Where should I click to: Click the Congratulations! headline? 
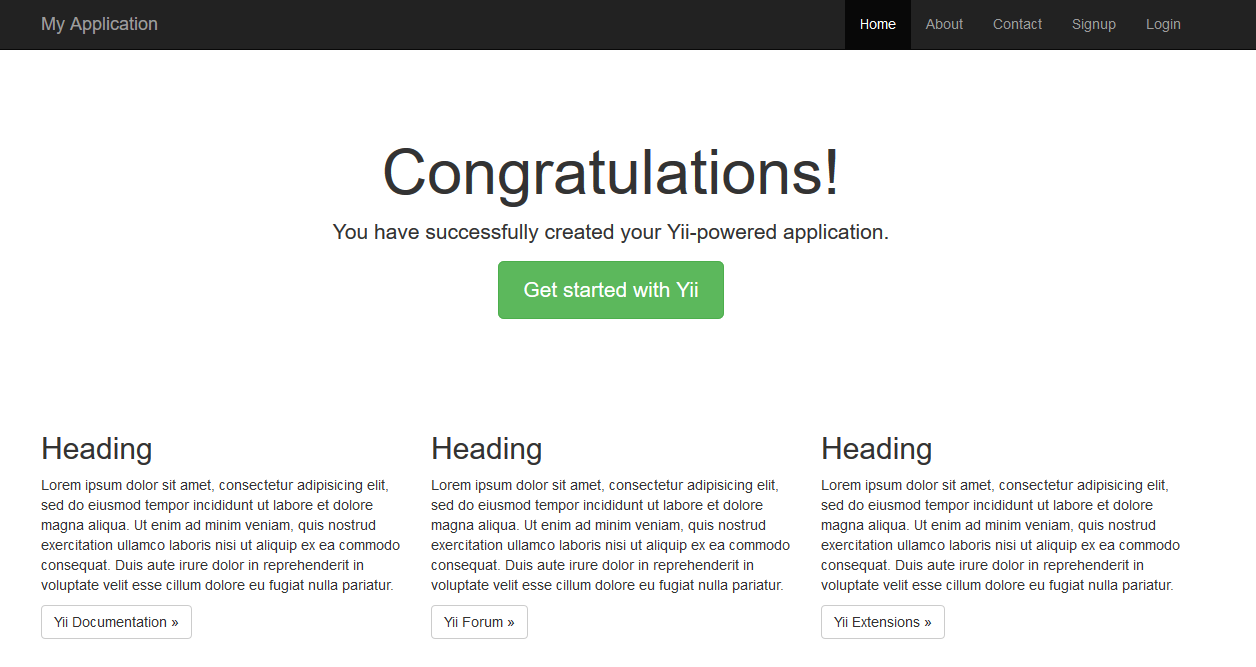611,173
